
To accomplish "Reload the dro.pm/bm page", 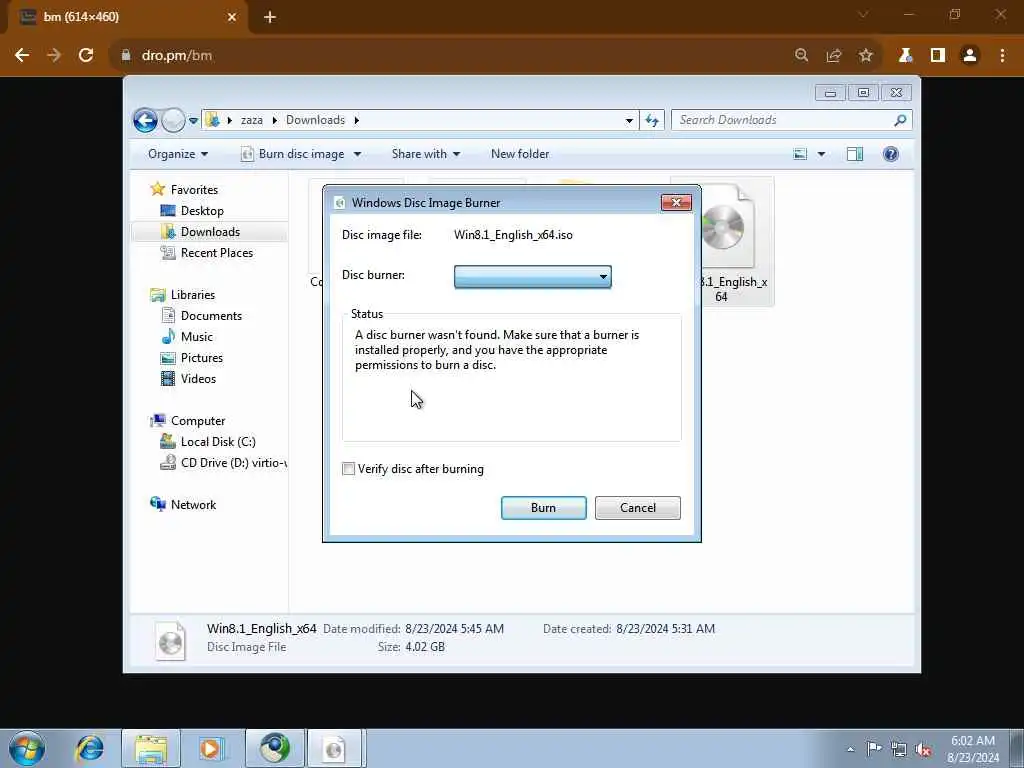I will [x=86, y=56].
